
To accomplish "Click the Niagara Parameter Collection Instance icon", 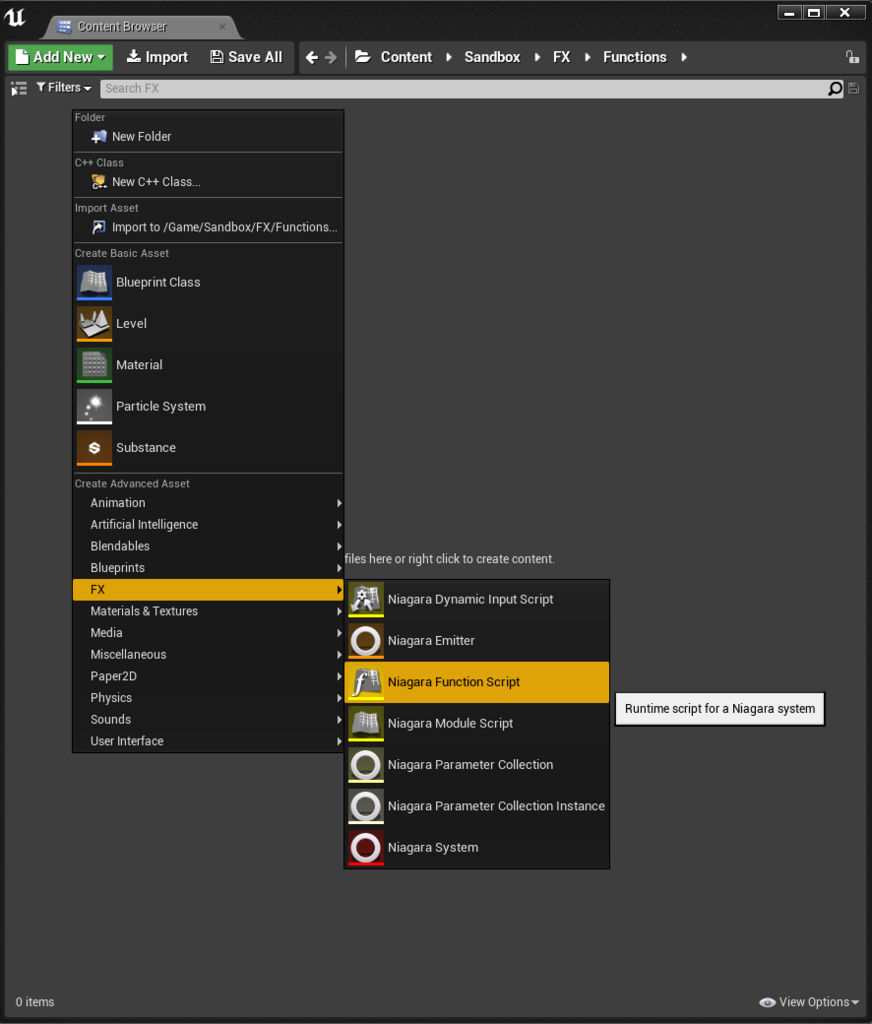I will coord(366,807).
